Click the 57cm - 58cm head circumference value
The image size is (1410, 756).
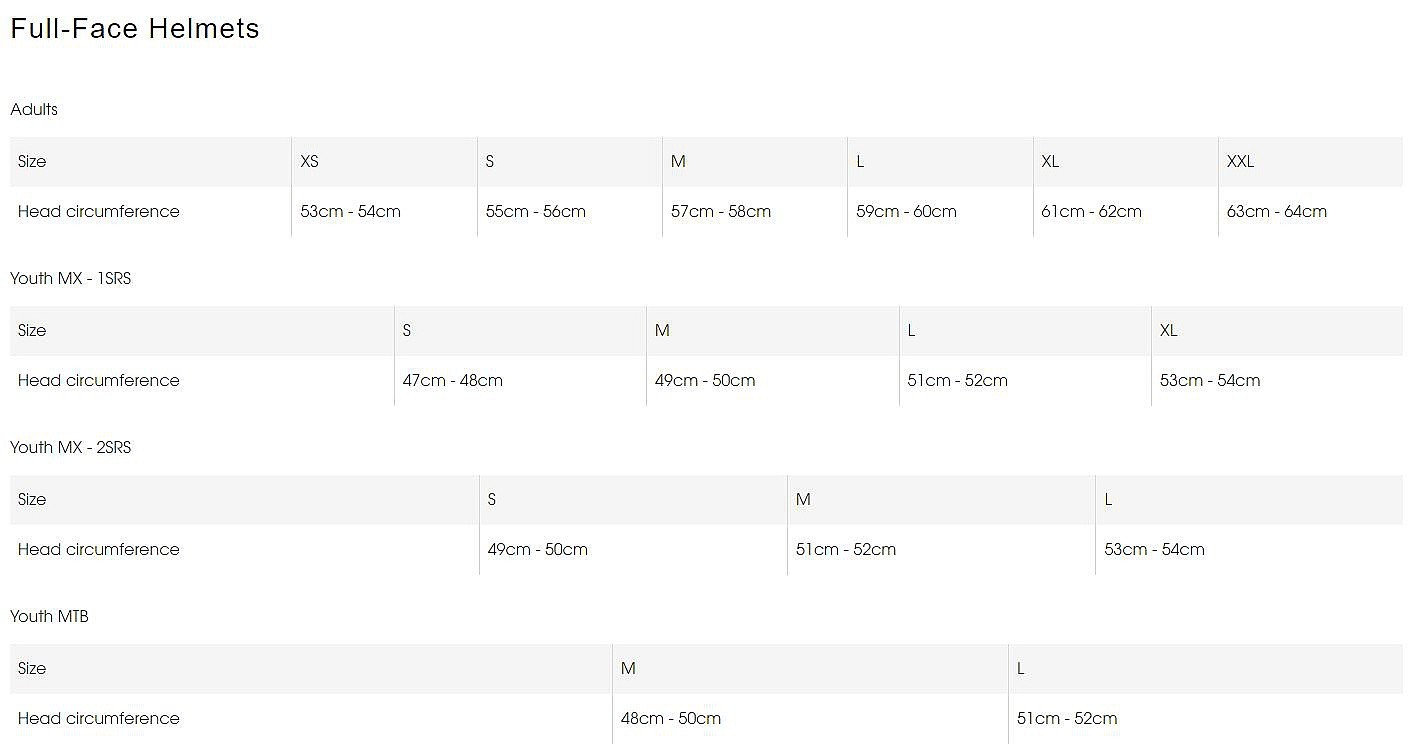click(721, 211)
